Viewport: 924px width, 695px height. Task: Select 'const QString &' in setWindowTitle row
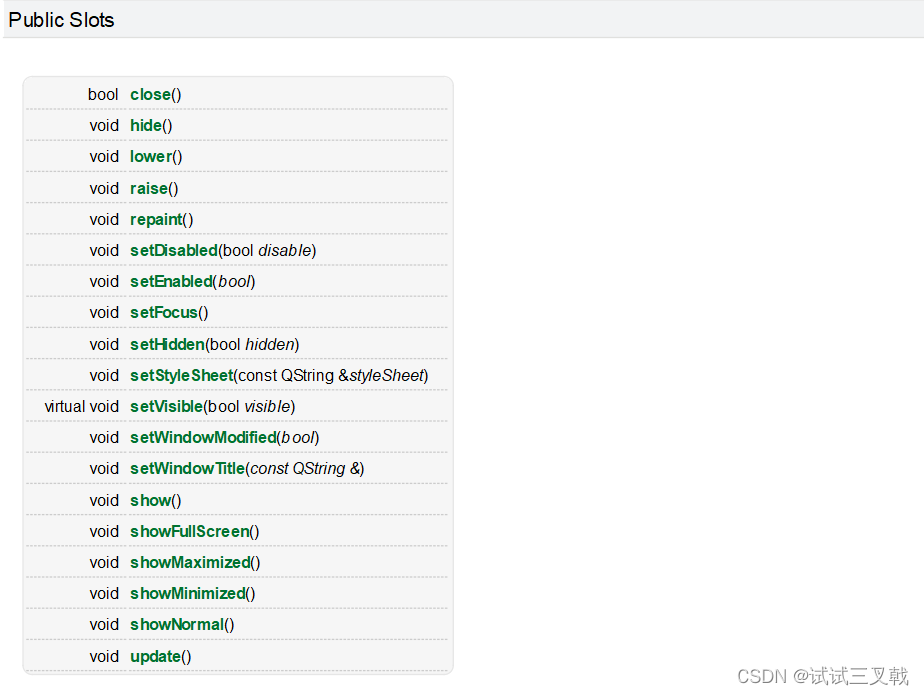click(305, 469)
